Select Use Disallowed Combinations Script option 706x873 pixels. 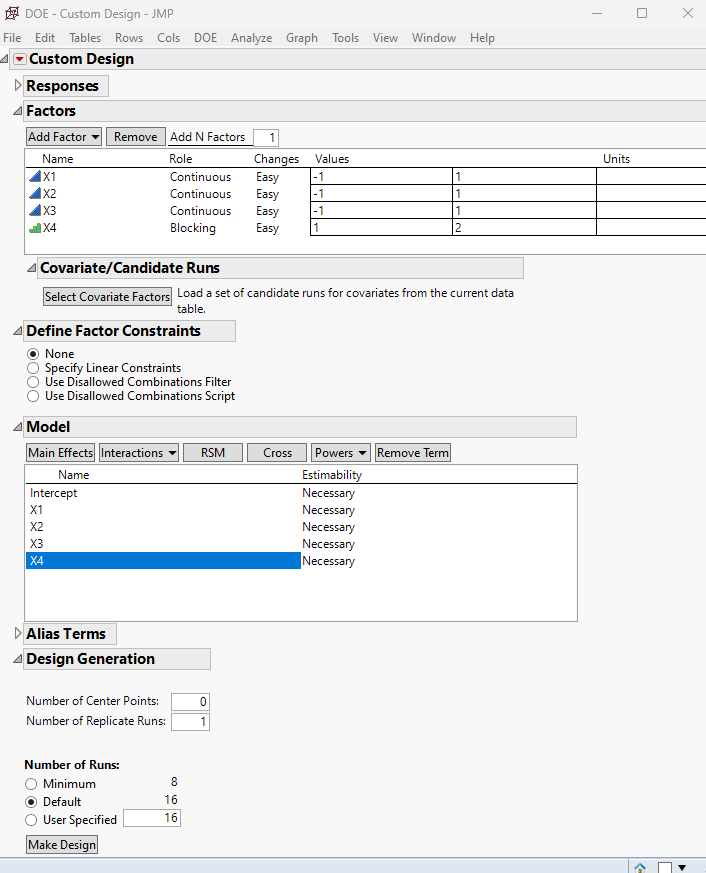tap(33, 396)
